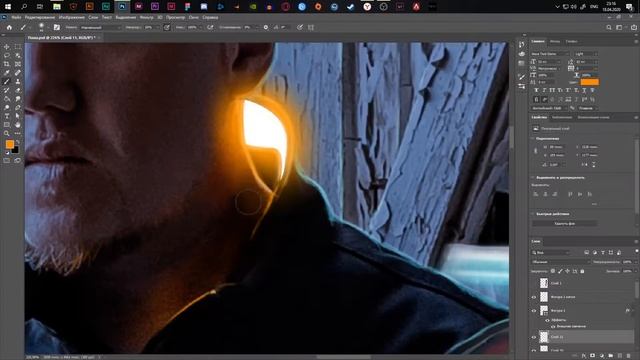Image resolution: width=640 pixels, height=360 pixels.
Task: Select the Frame tool
Action: 18,64
